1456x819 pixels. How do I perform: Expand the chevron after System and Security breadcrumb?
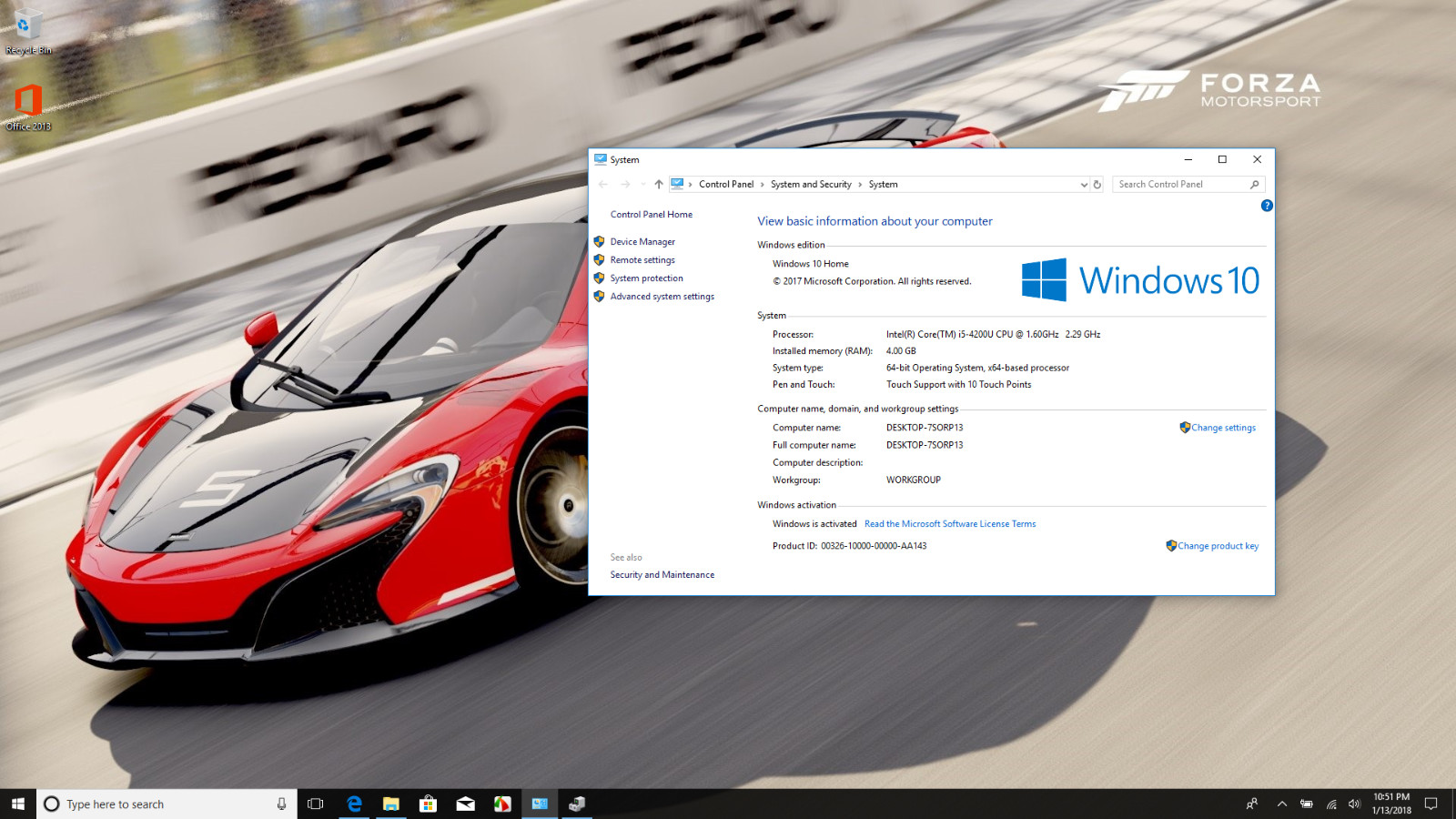[x=860, y=184]
